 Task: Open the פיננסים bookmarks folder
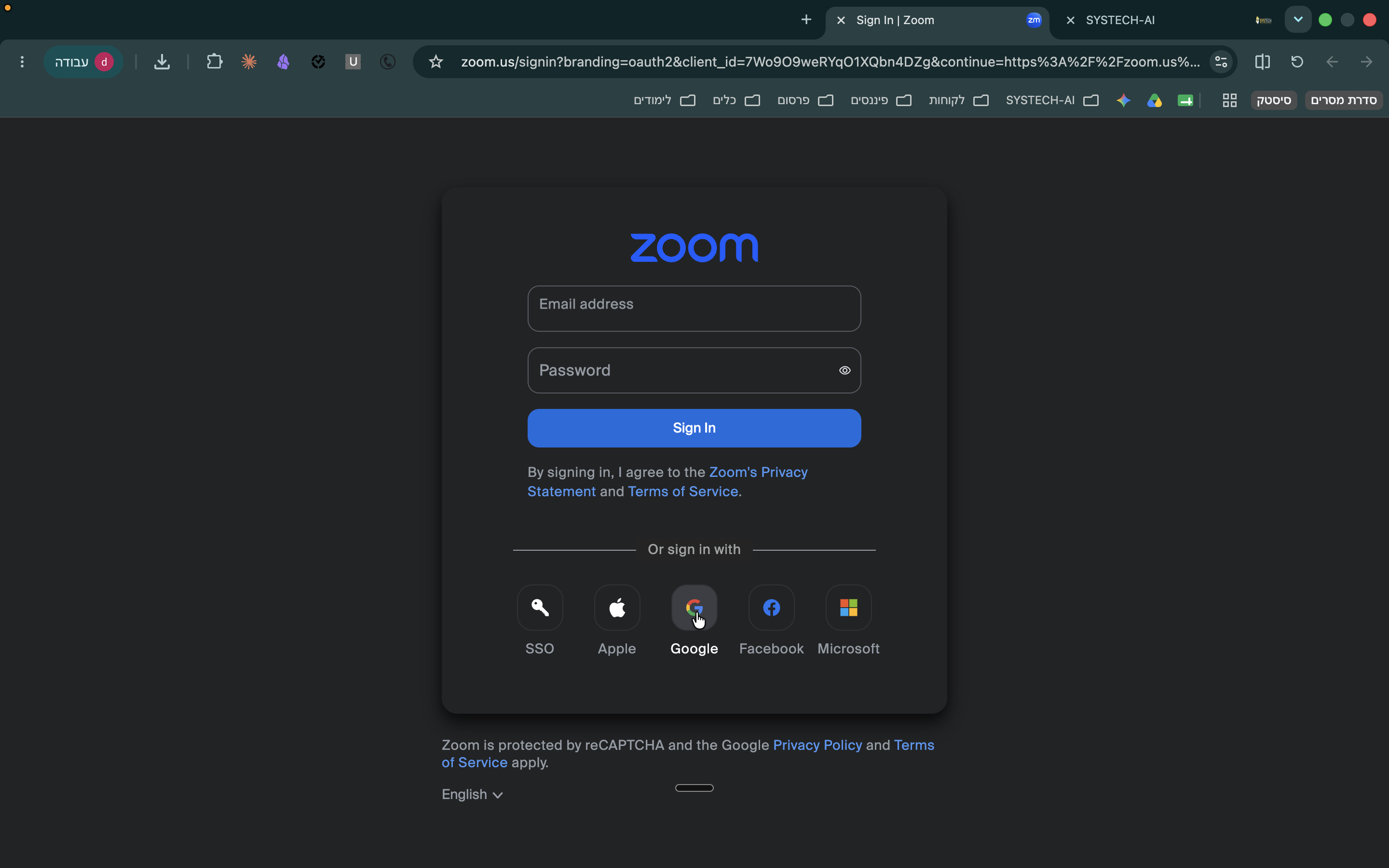[881, 100]
